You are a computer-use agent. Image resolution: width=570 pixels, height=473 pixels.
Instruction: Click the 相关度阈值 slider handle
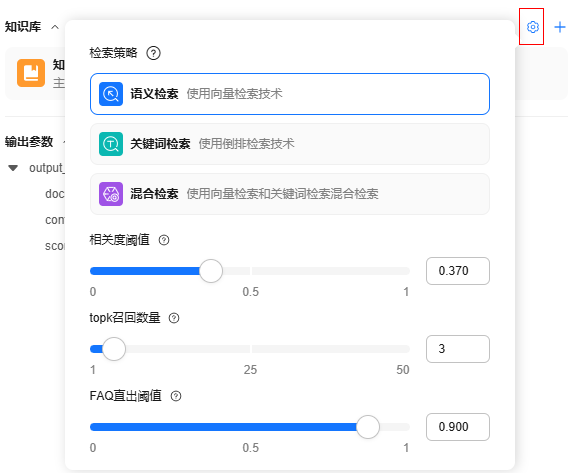point(211,271)
